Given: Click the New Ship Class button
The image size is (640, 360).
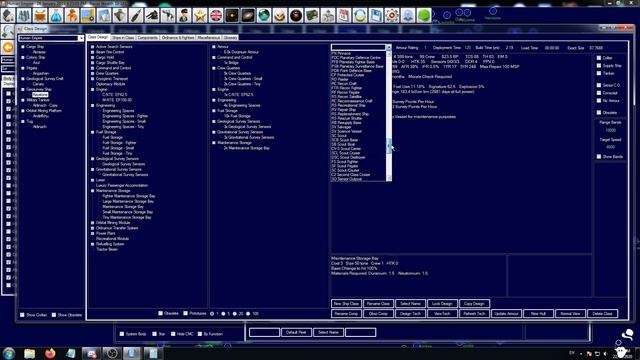Looking at the screenshot, I should click(346, 304).
